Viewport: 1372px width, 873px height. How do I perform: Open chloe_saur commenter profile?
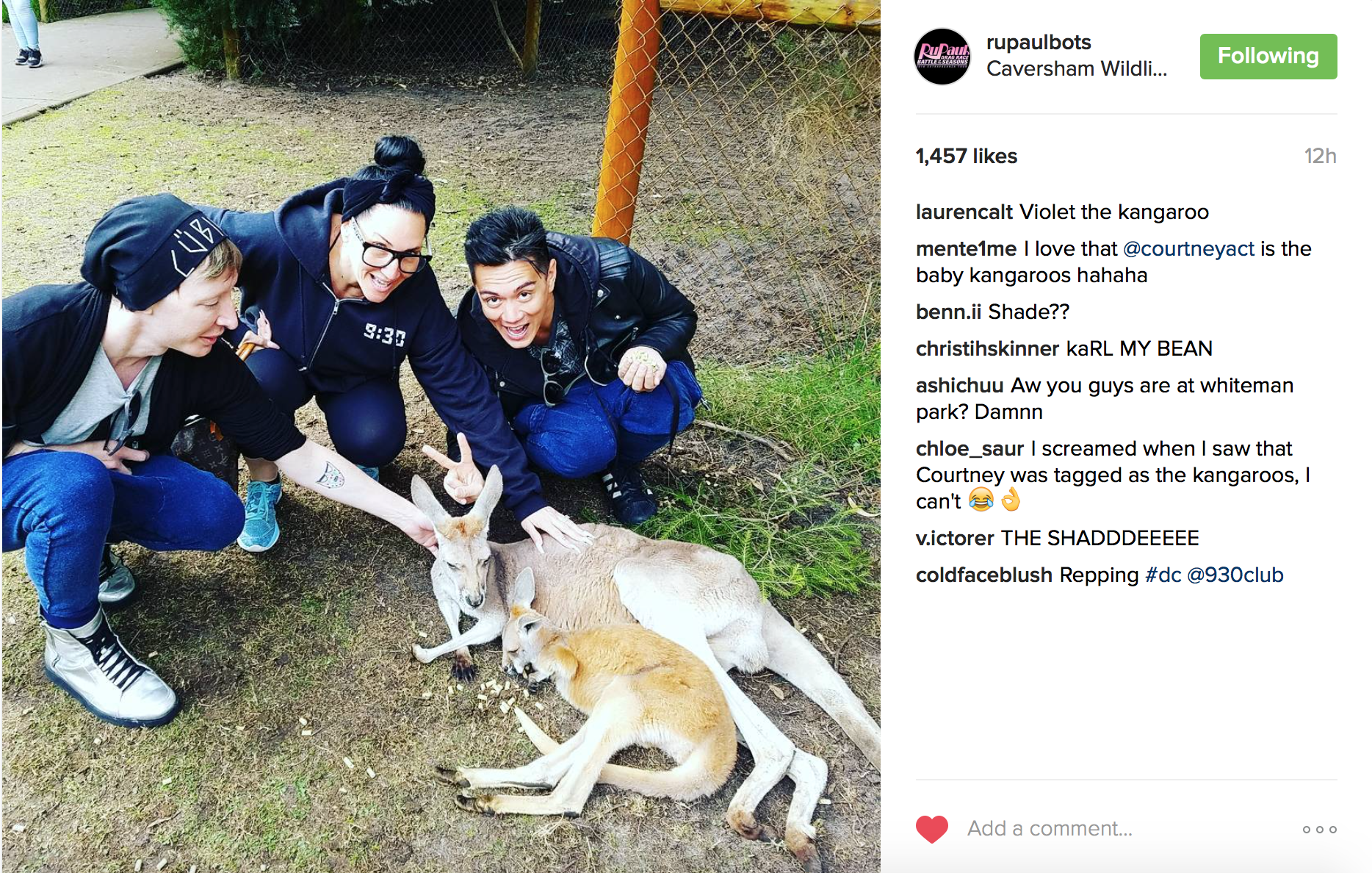970,448
